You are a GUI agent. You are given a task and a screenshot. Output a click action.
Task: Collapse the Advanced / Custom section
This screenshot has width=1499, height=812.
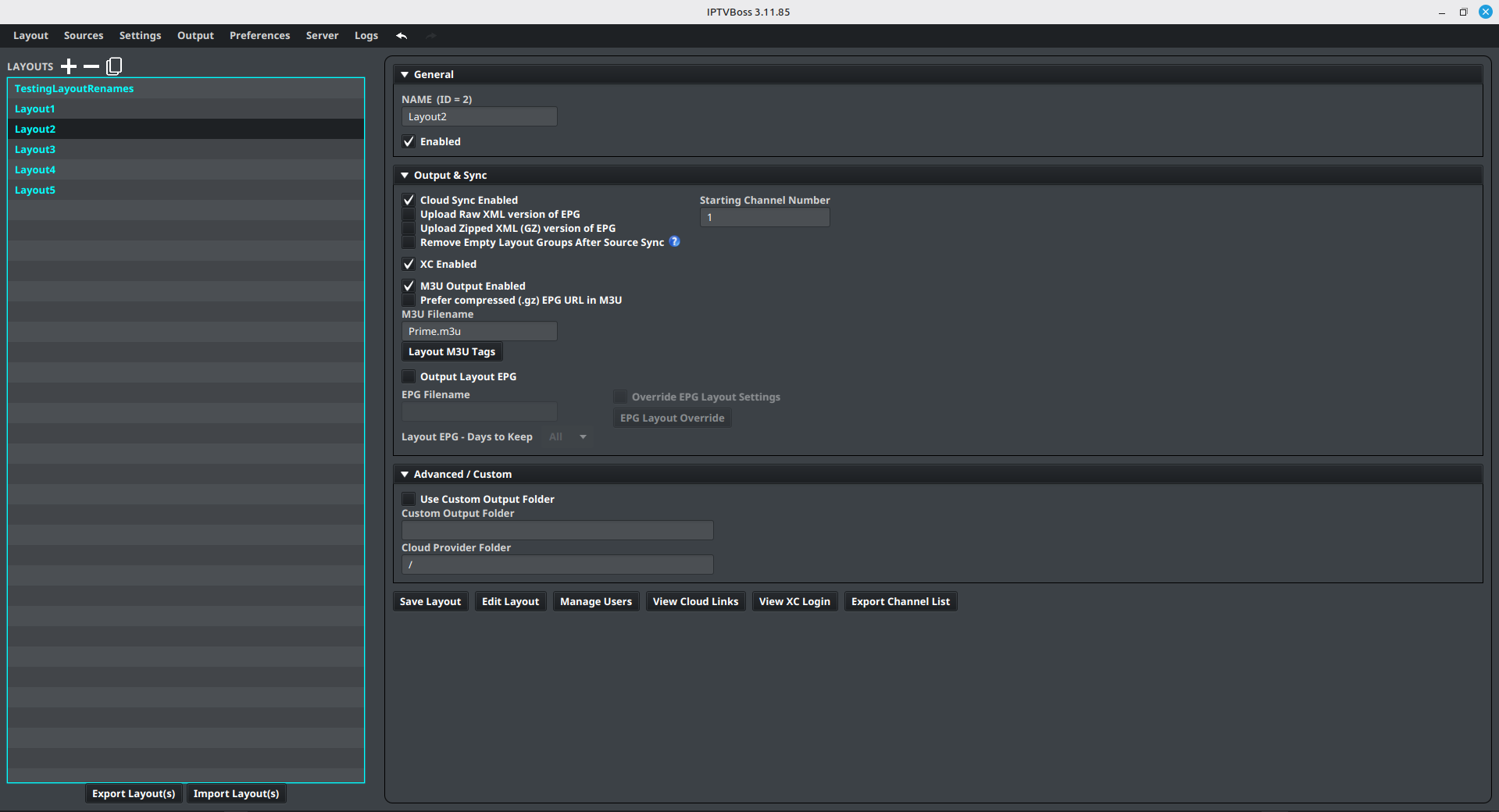pos(405,474)
